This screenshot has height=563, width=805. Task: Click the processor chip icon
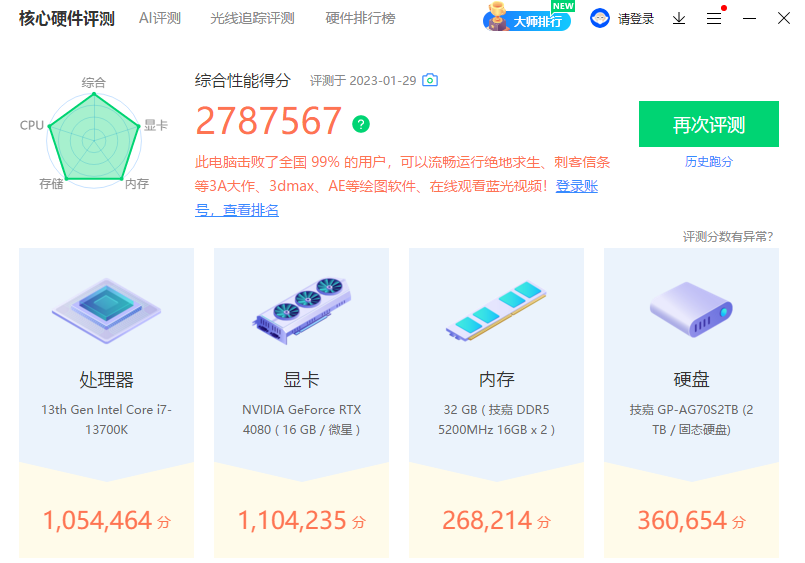coord(105,309)
